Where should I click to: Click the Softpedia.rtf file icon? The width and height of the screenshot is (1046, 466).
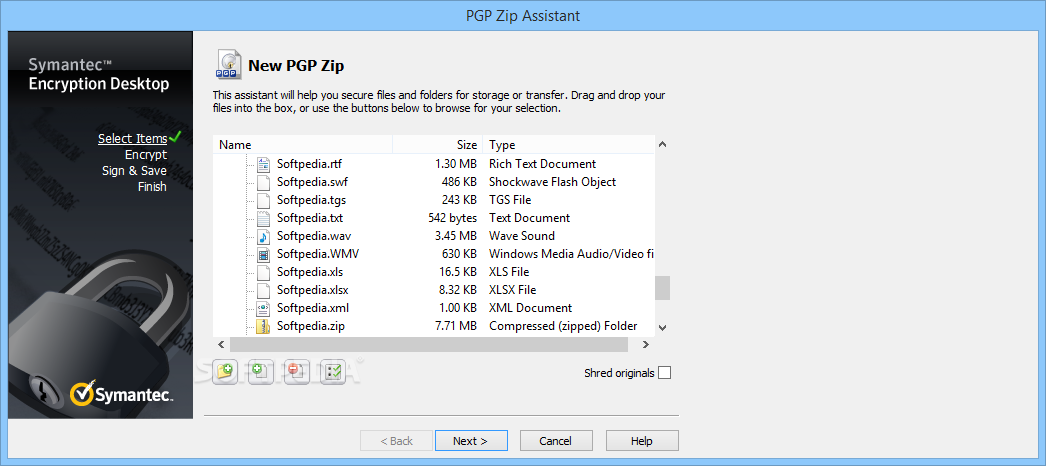(264, 164)
